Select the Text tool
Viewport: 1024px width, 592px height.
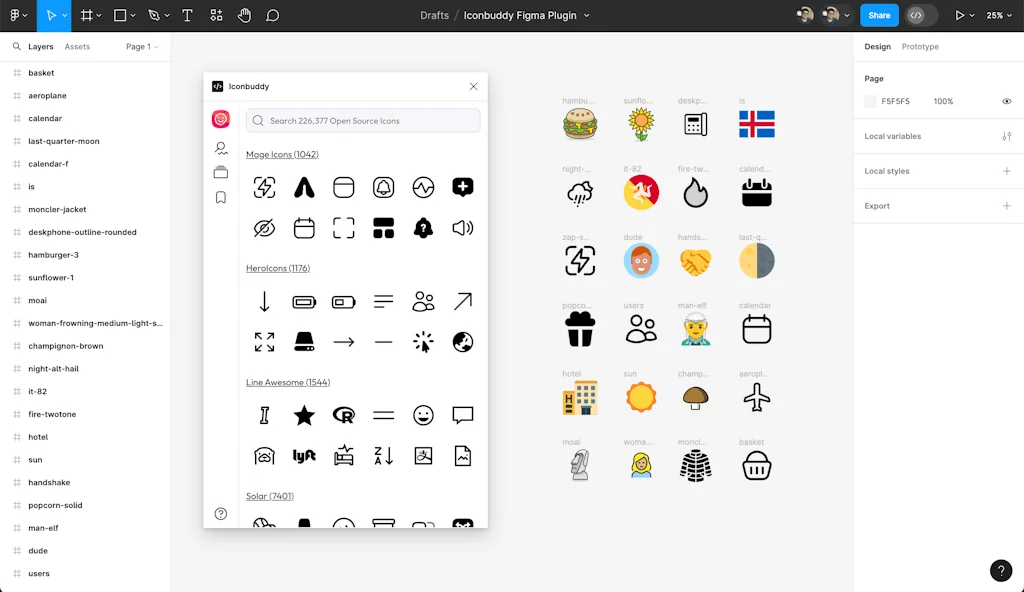187,15
